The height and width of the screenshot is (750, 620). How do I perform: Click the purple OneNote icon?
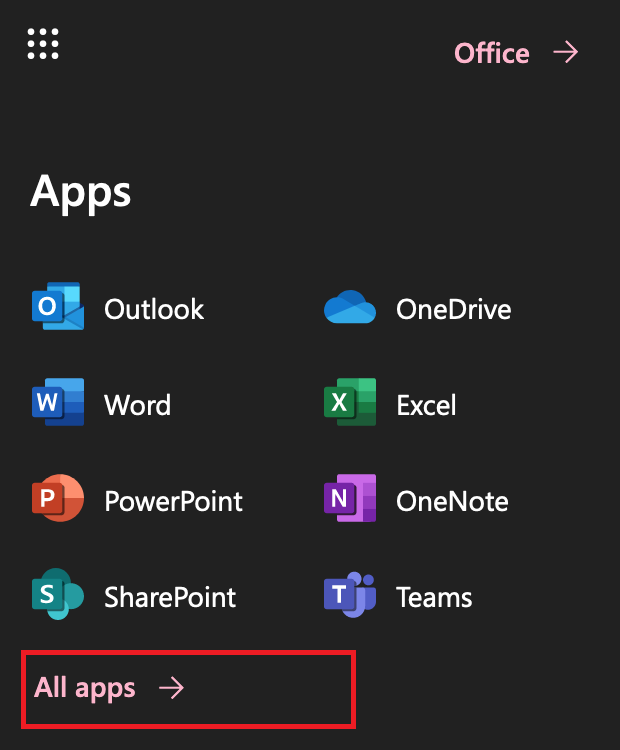tap(350, 499)
